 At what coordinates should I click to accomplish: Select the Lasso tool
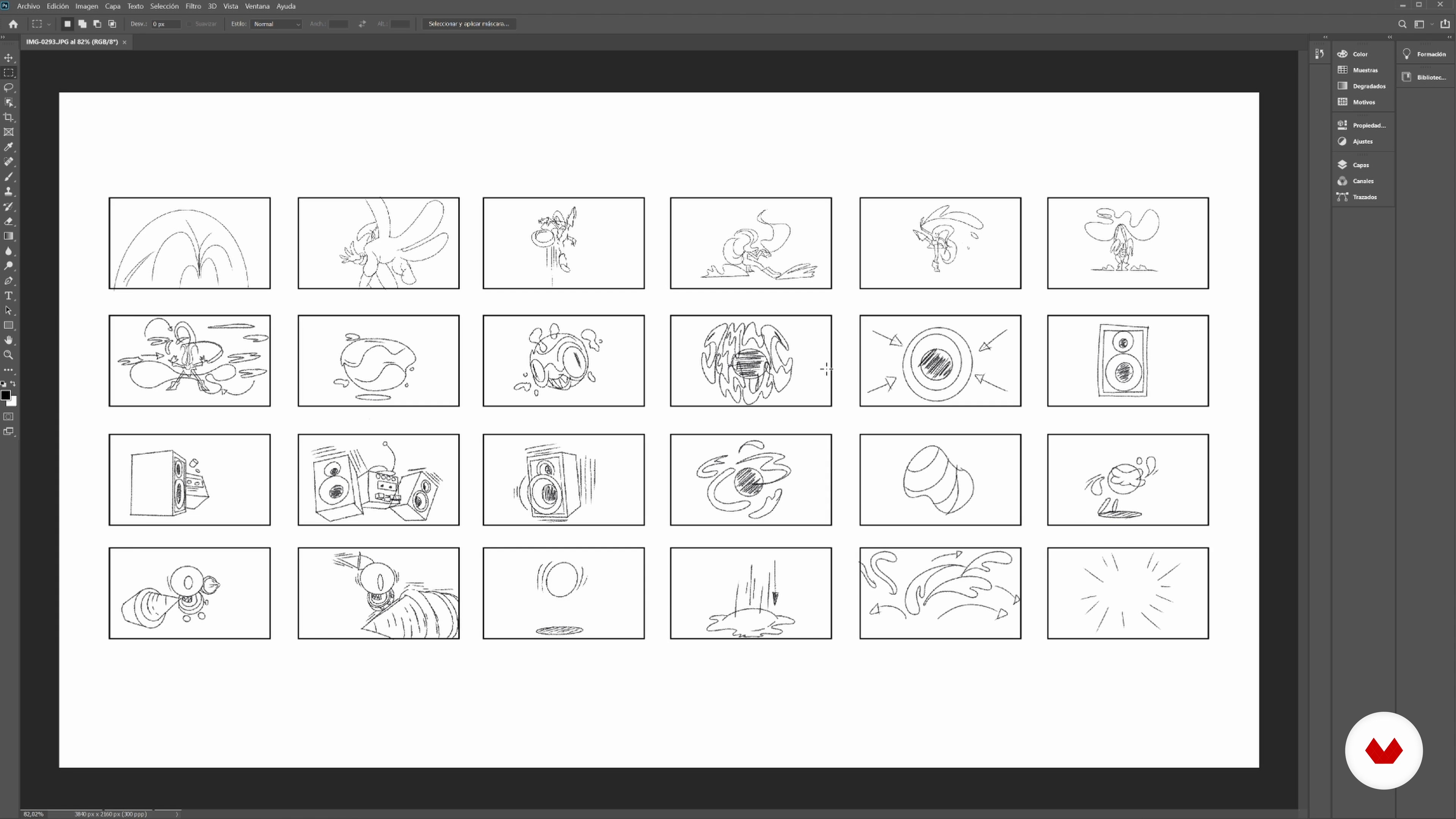(8, 88)
